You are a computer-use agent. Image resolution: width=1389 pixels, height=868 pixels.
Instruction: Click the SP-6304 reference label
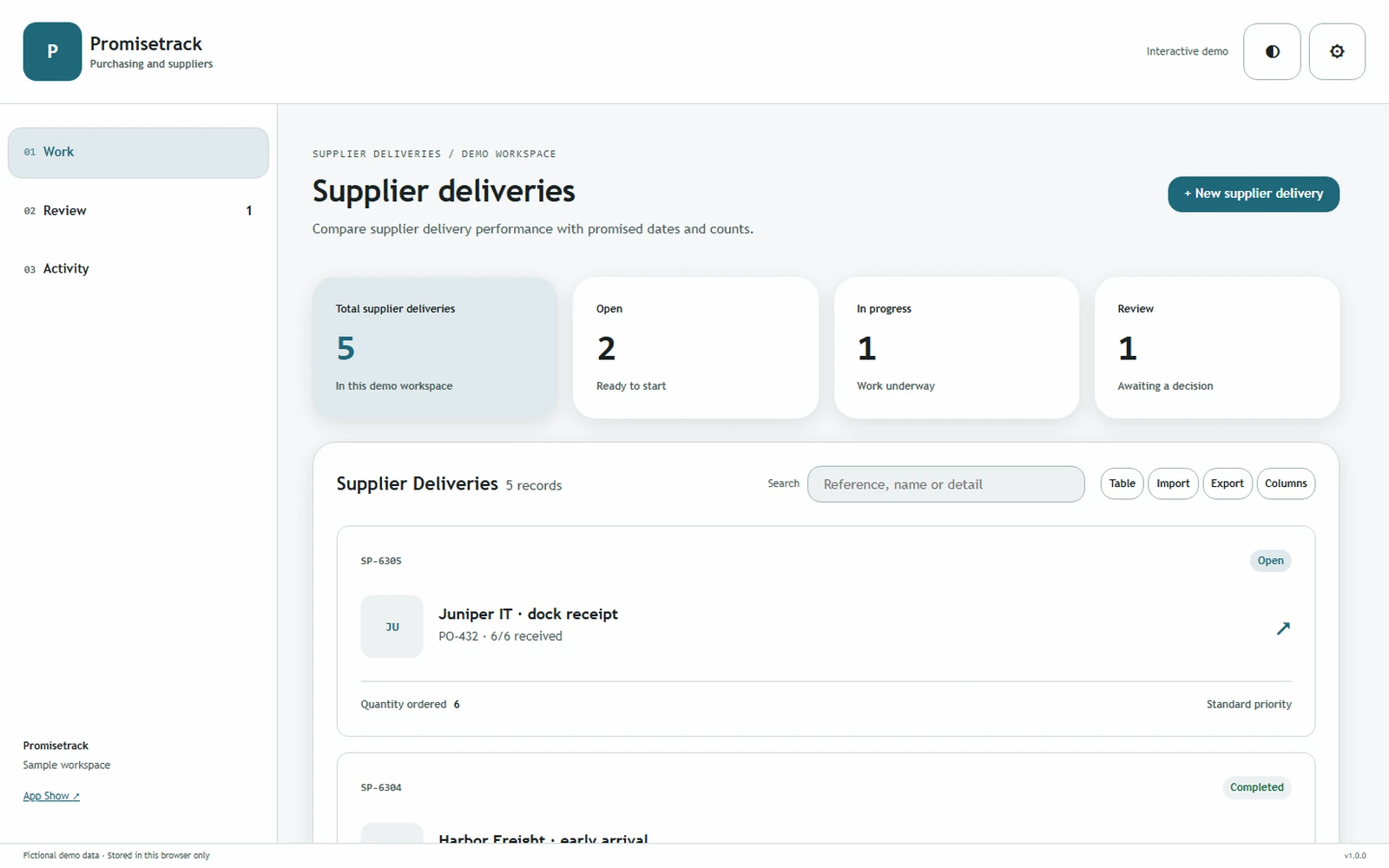tap(381, 787)
